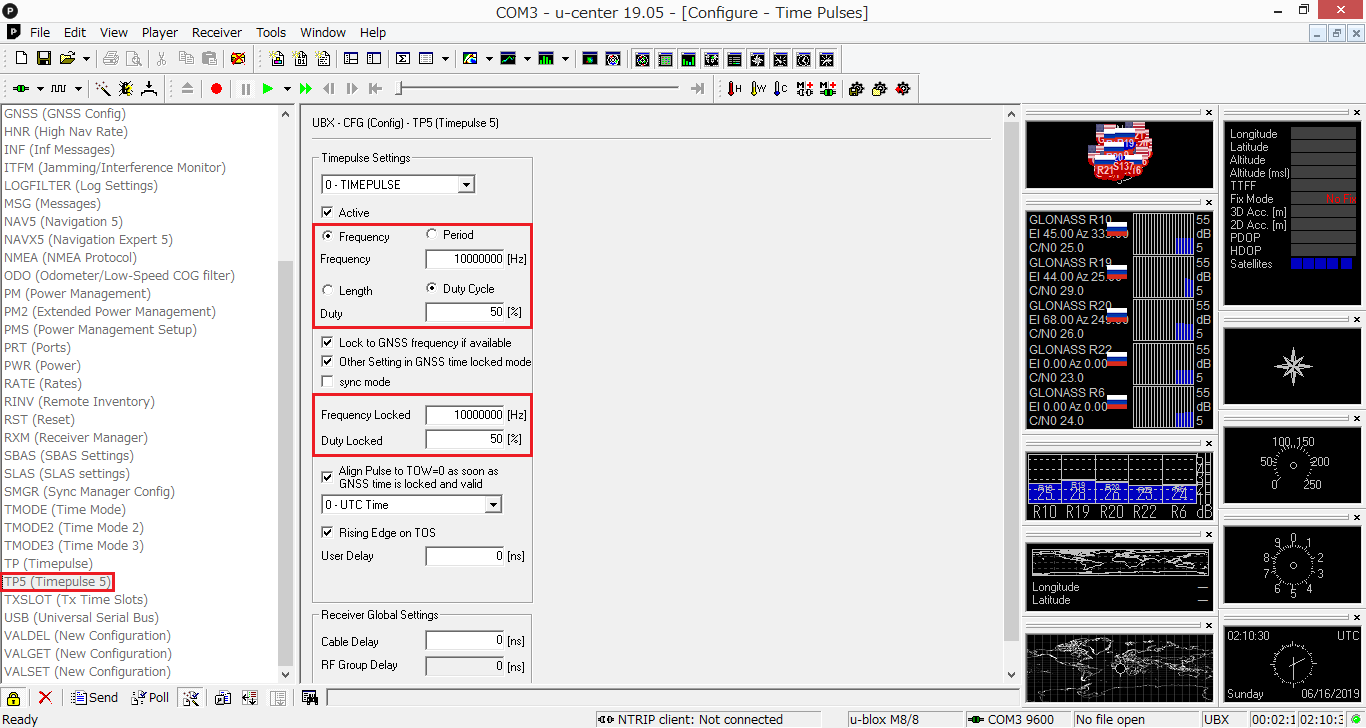Click the debug messages bug icon
The image size is (1366, 728).
coord(126,89)
